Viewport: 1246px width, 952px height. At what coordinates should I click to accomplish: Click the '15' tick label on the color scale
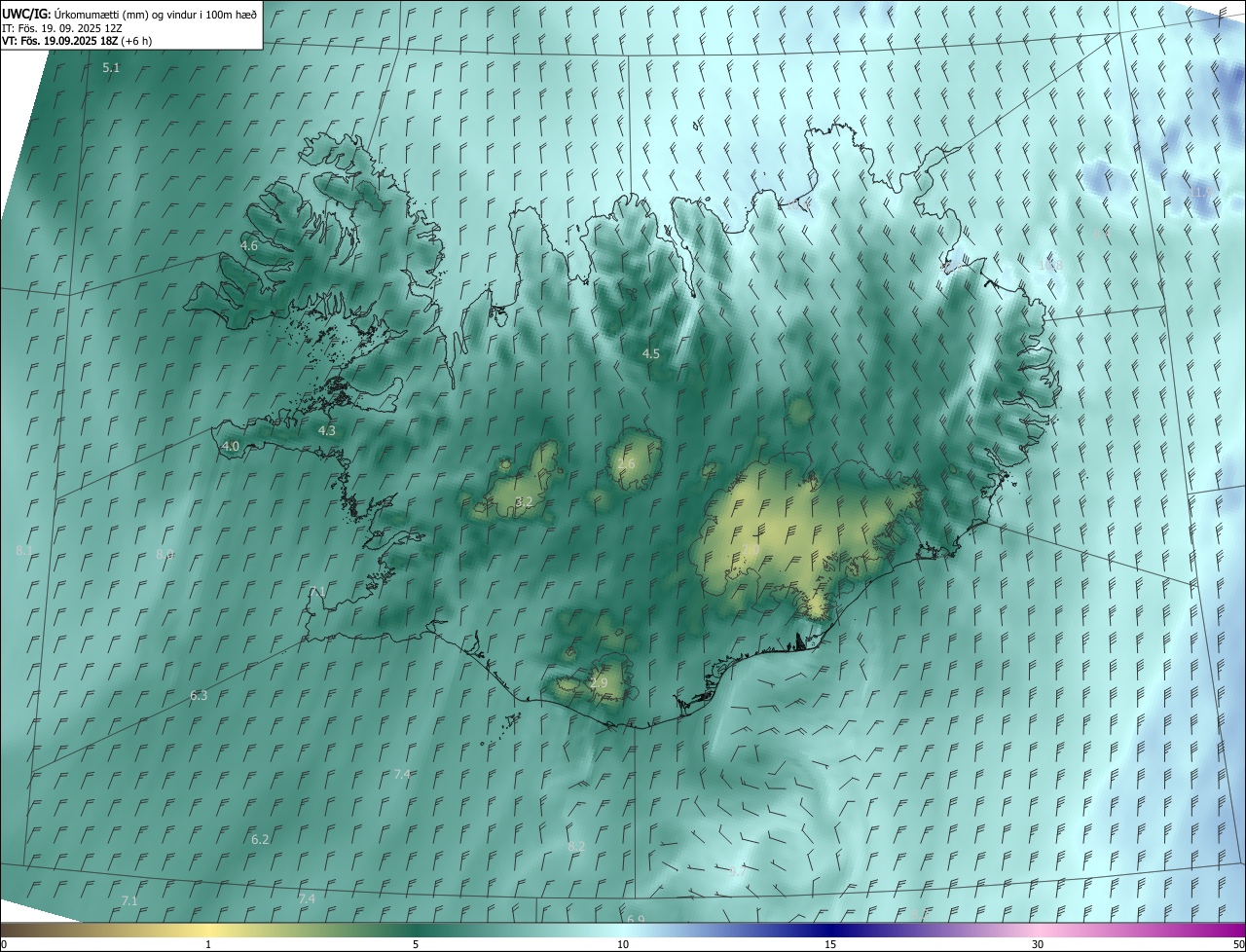830,944
